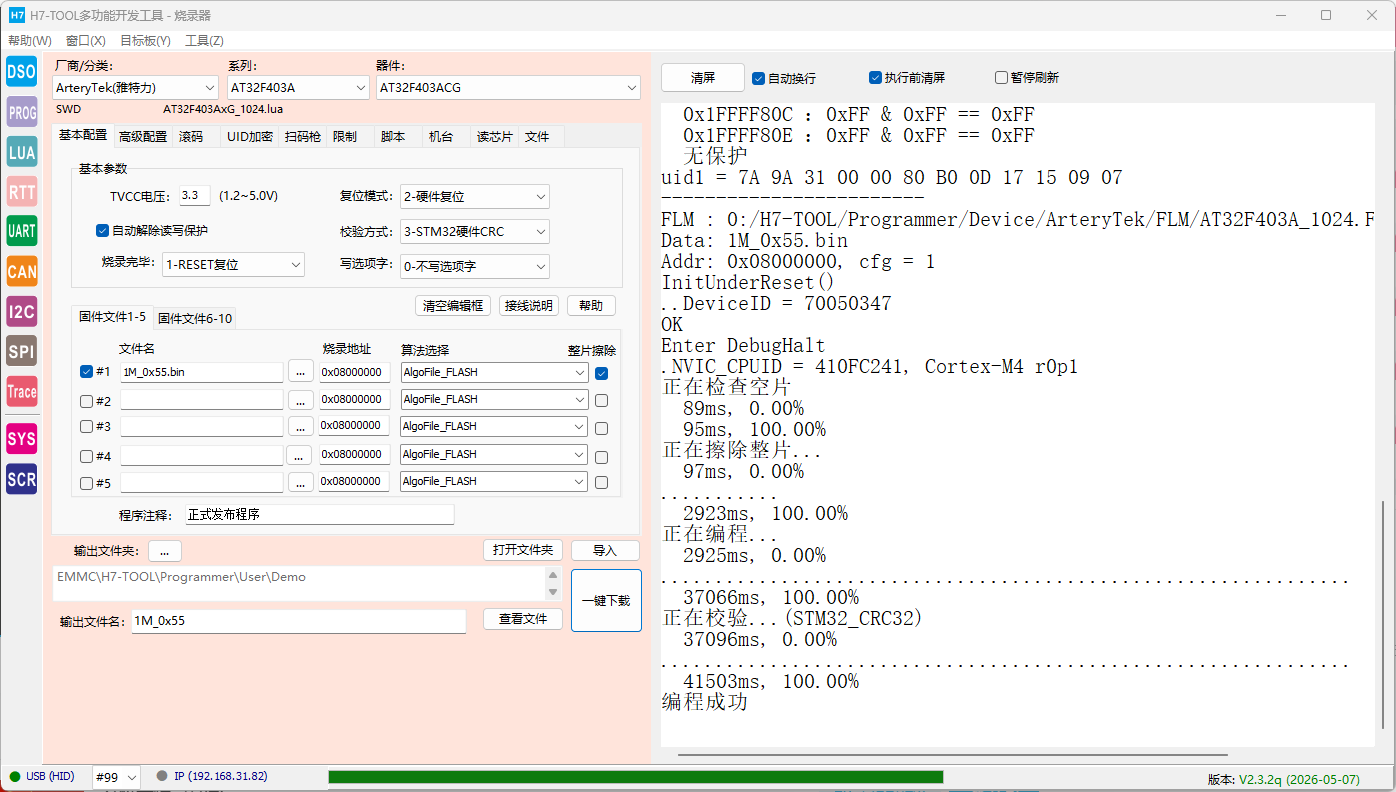The width and height of the screenshot is (1396, 792).
Task: Open the I2C tool
Action: (21, 311)
